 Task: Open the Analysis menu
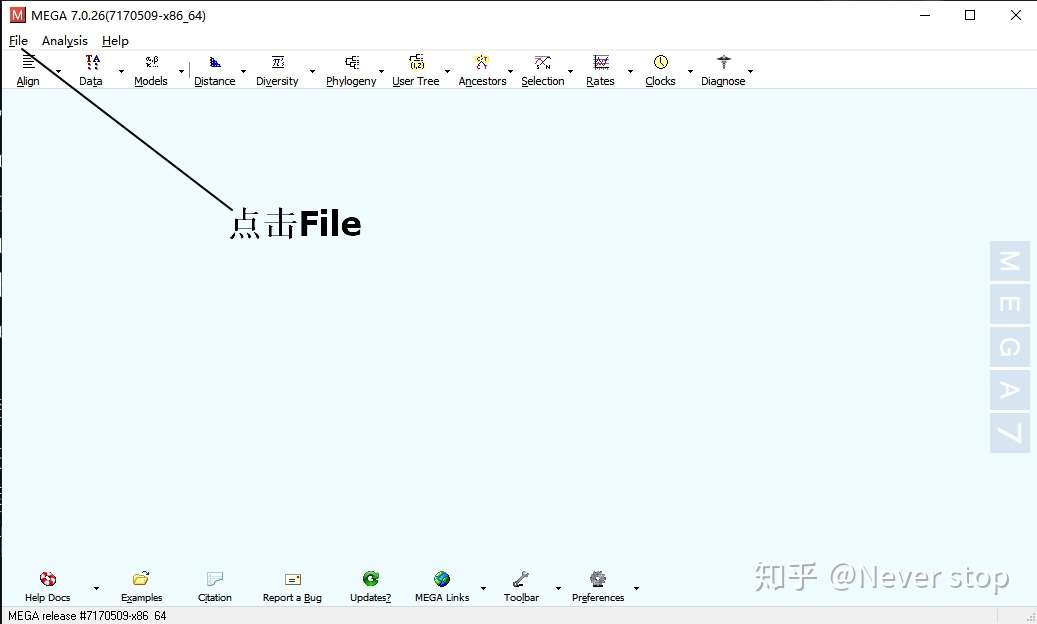[x=64, y=40]
